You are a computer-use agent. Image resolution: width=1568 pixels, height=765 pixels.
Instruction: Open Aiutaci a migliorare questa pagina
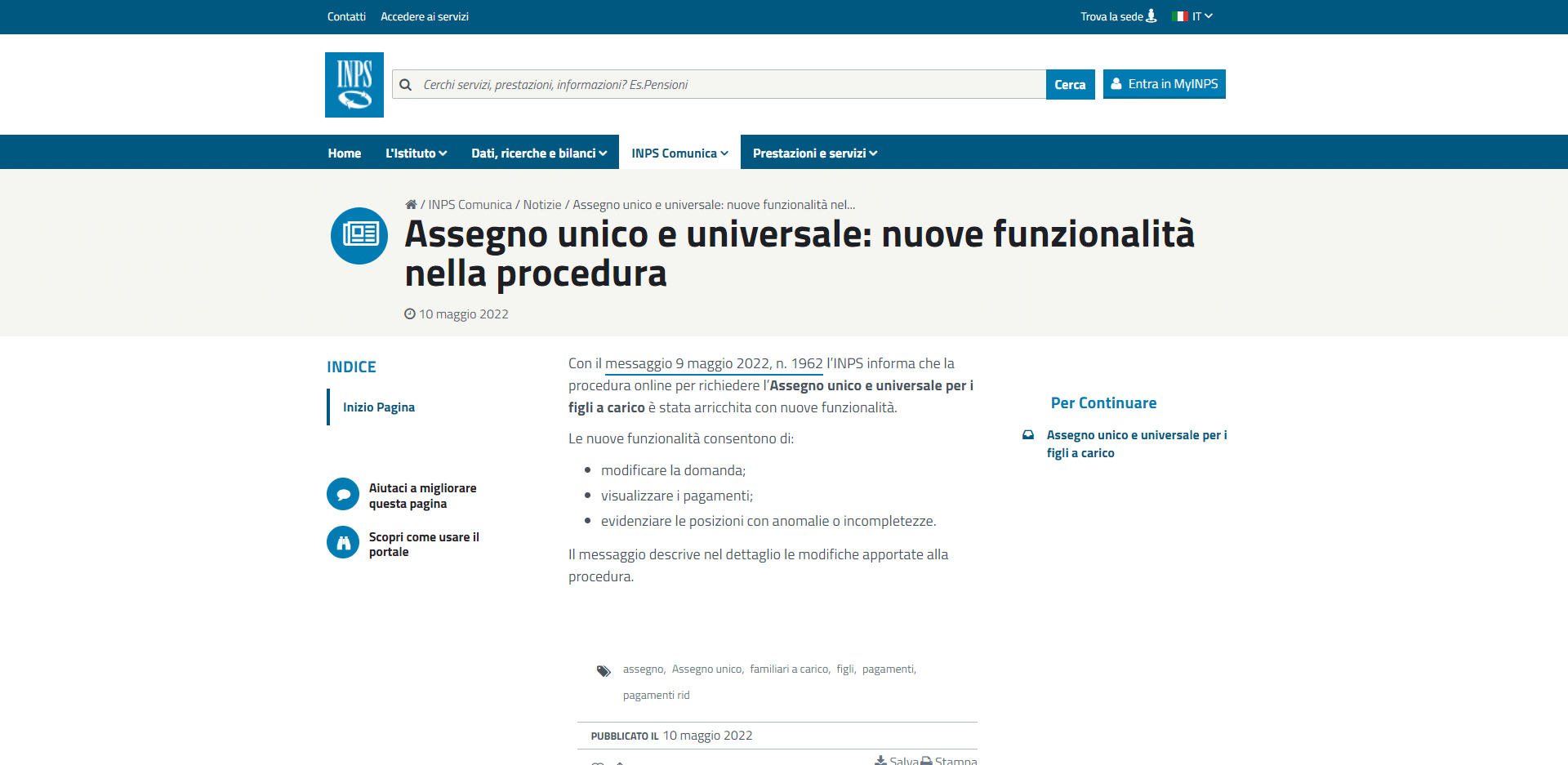422,496
